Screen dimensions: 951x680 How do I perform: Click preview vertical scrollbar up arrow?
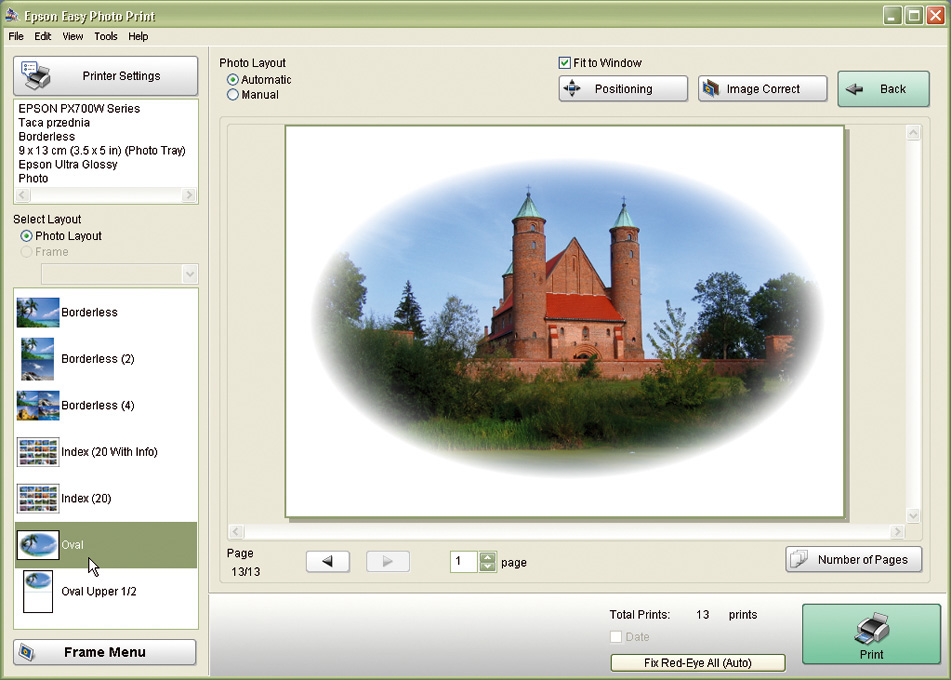(x=913, y=132)
